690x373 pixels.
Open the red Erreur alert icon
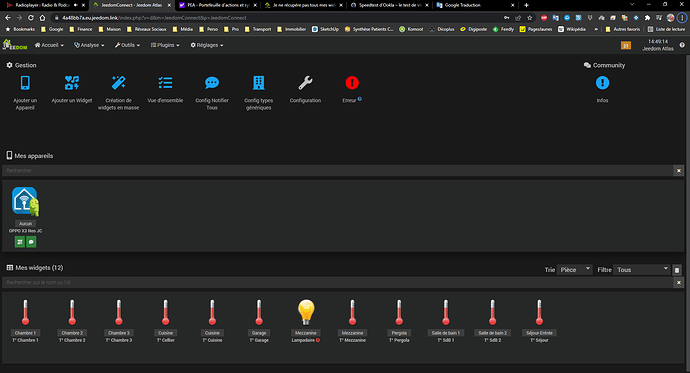pos(352,83)
